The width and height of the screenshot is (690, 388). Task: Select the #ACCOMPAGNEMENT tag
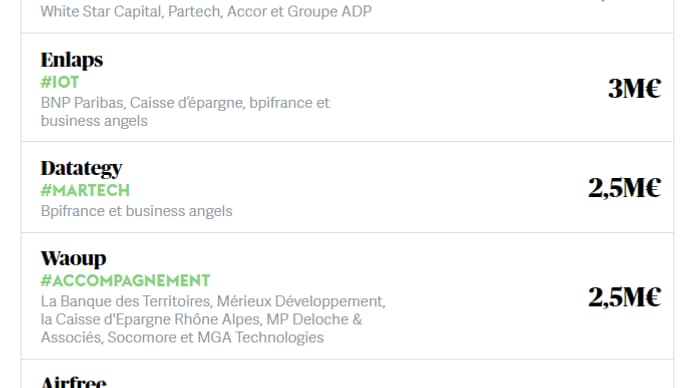125,281
